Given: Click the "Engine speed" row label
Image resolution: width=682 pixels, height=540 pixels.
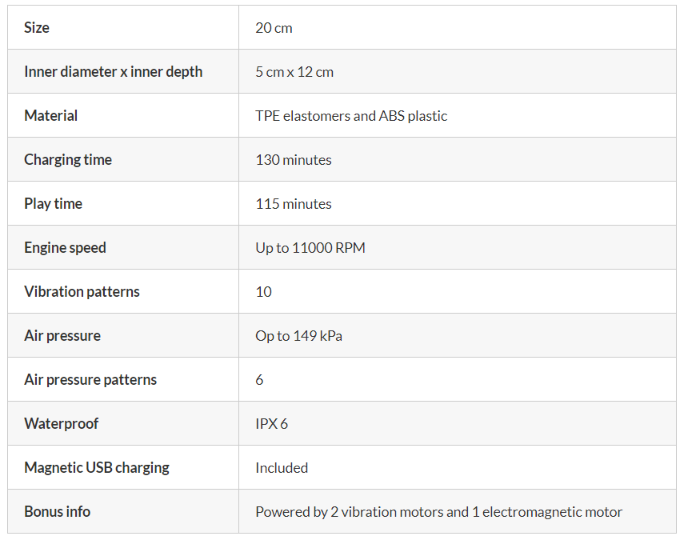Looking at the screenshot, I should tap(65, 248).
